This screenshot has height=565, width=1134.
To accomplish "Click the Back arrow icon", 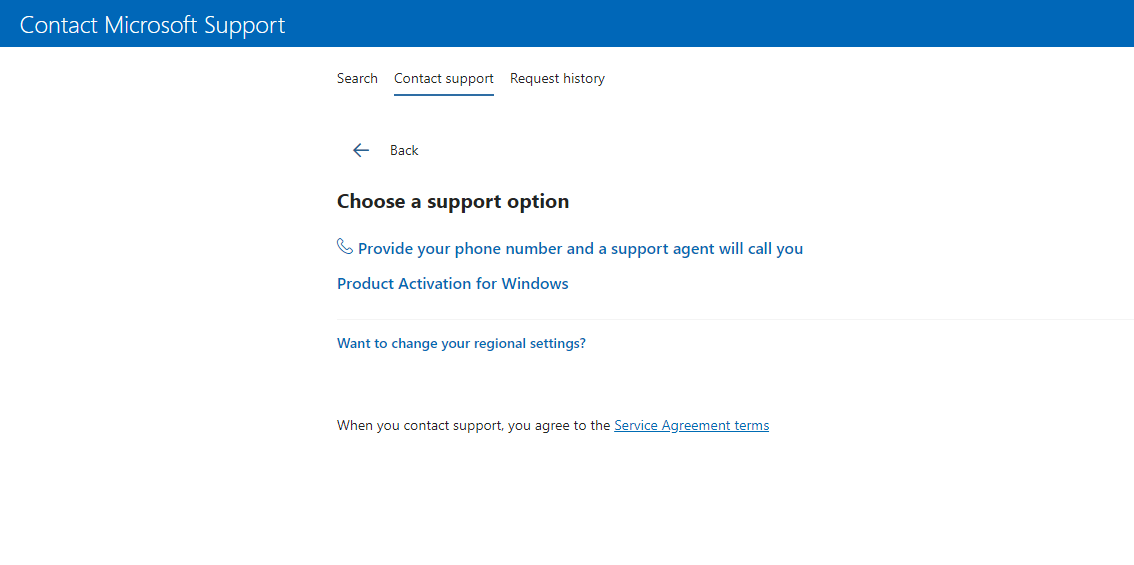I will [361, 150].
